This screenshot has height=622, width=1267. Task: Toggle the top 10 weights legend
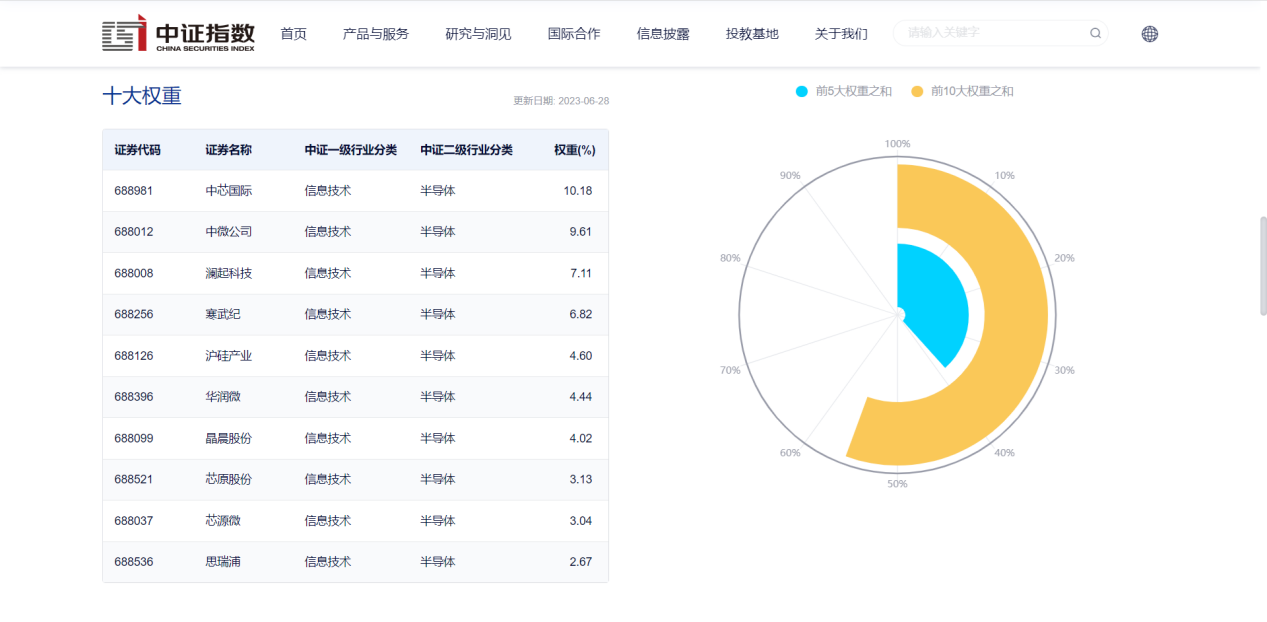962,91
